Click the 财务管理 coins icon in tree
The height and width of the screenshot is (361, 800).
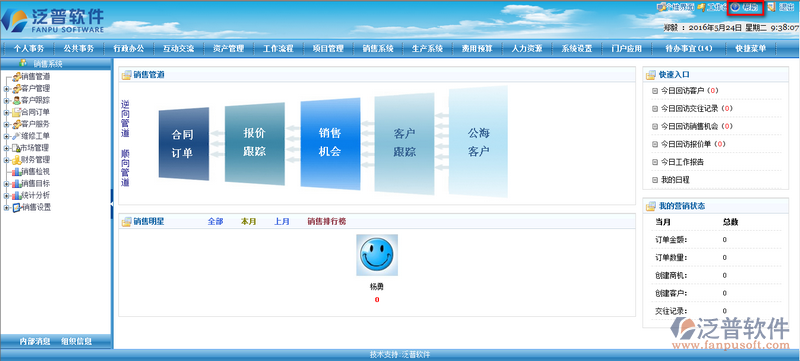(16, 160)
